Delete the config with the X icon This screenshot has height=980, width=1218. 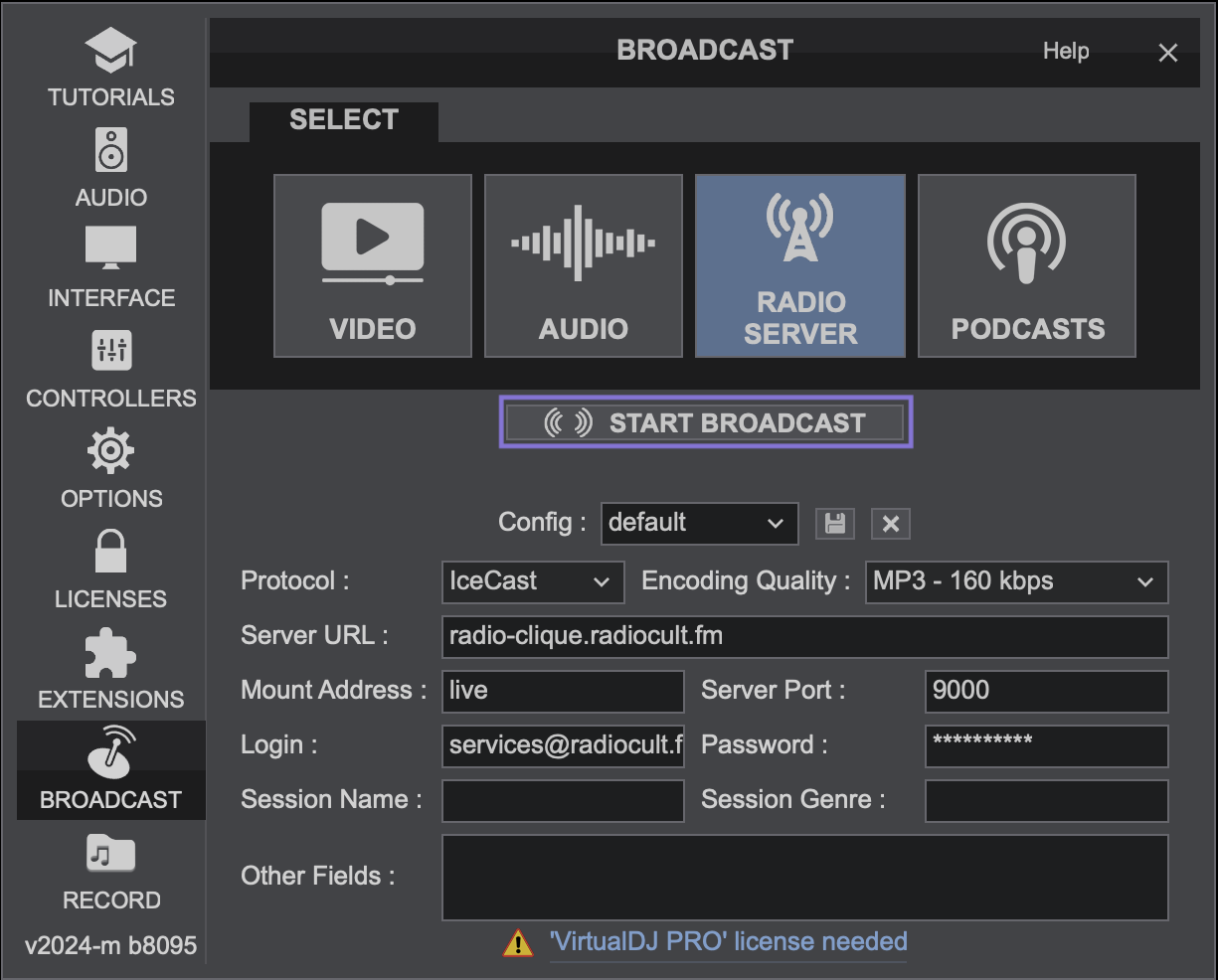pyautogui.click(x=891, y=523)
